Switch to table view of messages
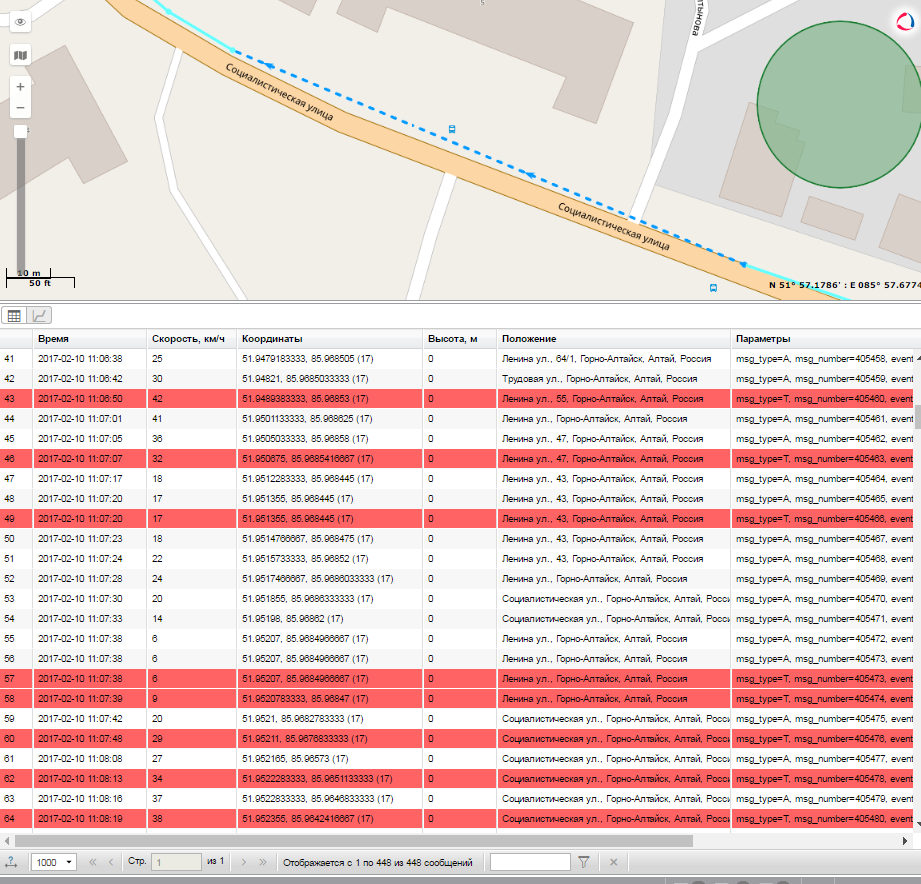This screenshot has height=884, width=921. [x=15, y=315]
